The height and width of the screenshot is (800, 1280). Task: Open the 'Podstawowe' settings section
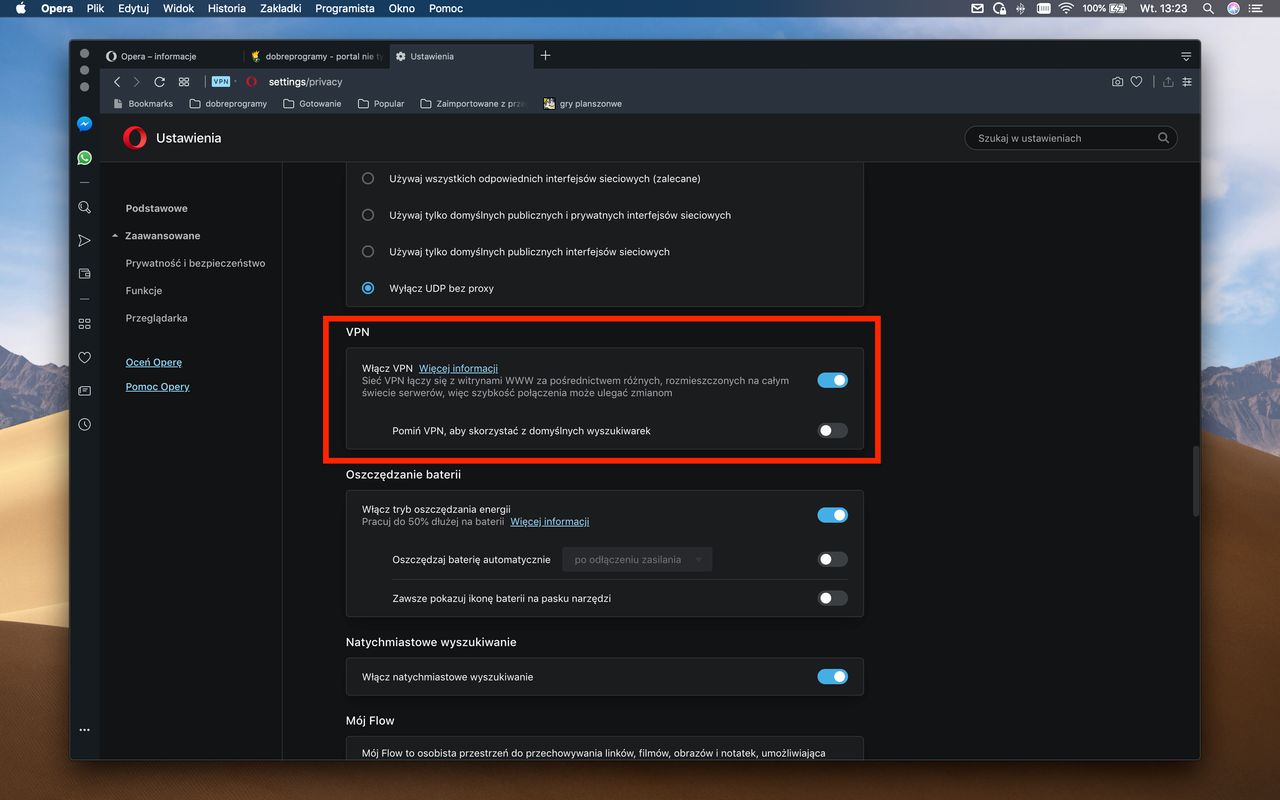click(x=157, y=208)
